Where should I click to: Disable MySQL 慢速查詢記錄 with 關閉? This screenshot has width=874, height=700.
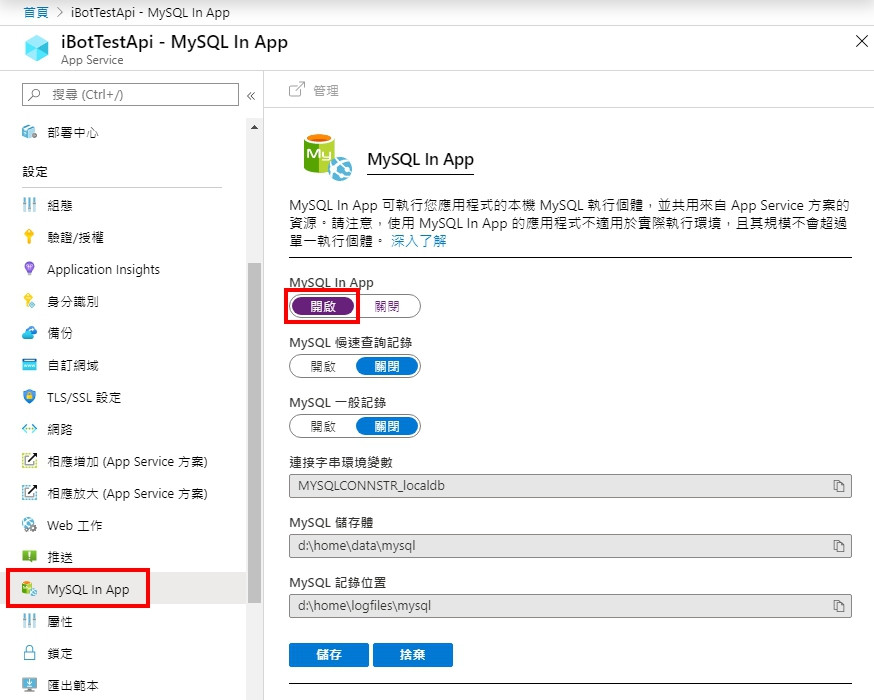(x=387, y=366)
